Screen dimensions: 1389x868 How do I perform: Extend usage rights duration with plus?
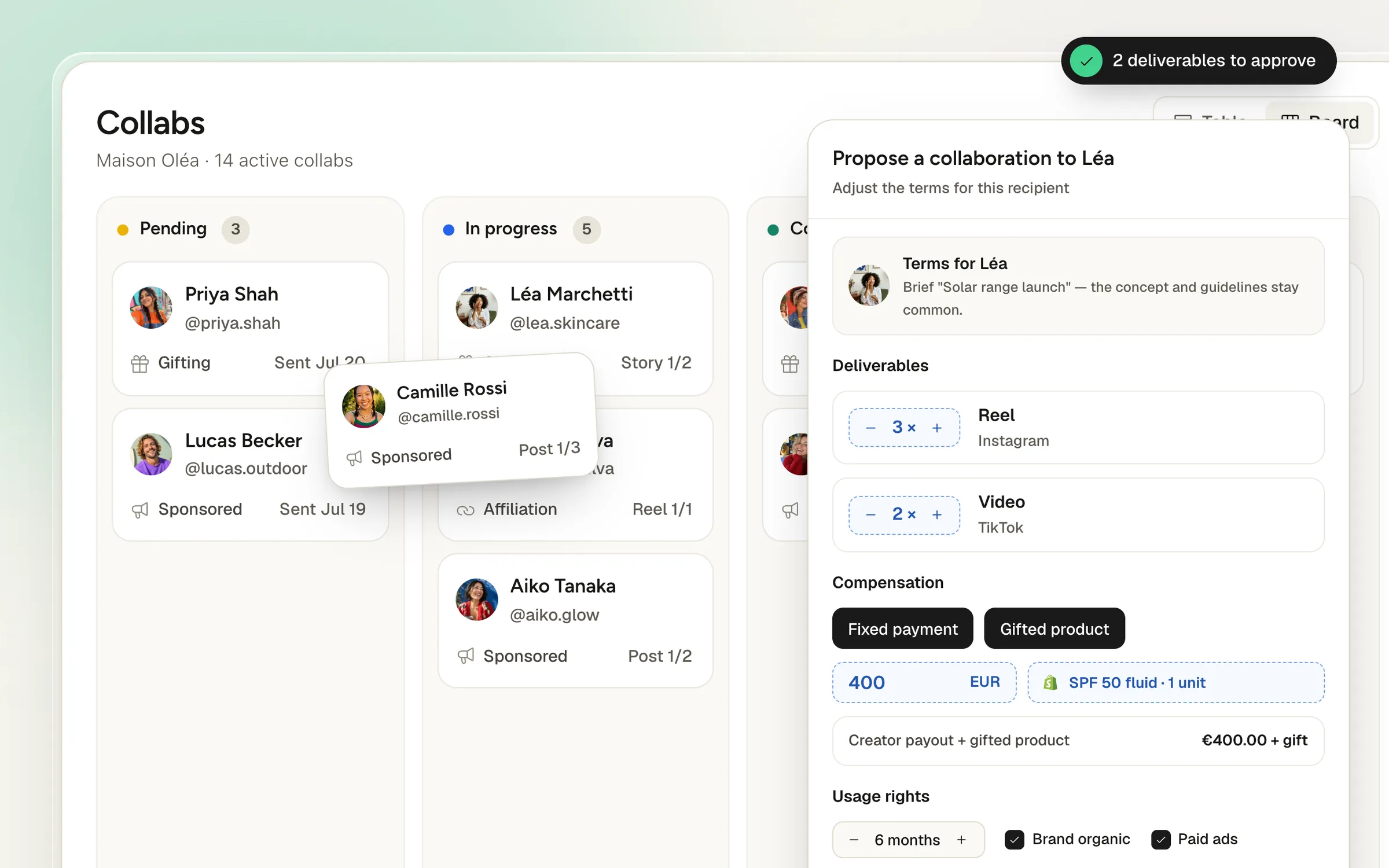point(961,840)
